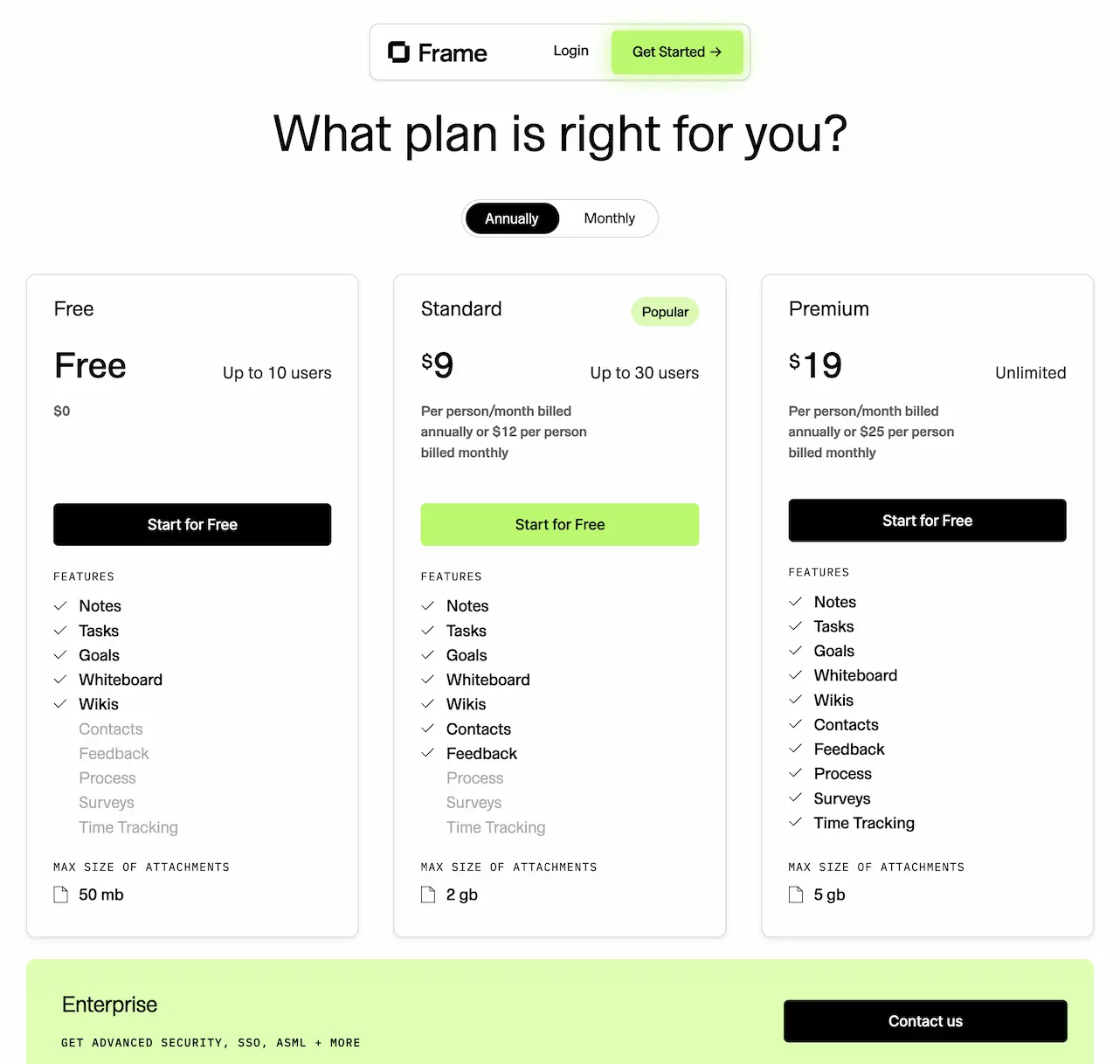1120x1064 pixels.
Task: Choose Start for Free on Standard plan
Action: click(x=560, y=524)
